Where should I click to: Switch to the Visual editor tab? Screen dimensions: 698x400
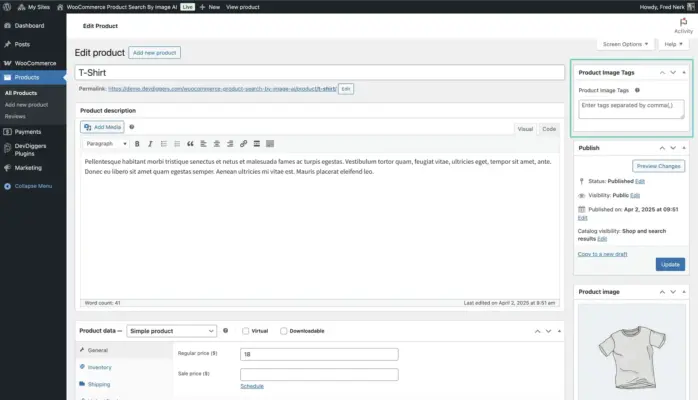coord(525,129)
